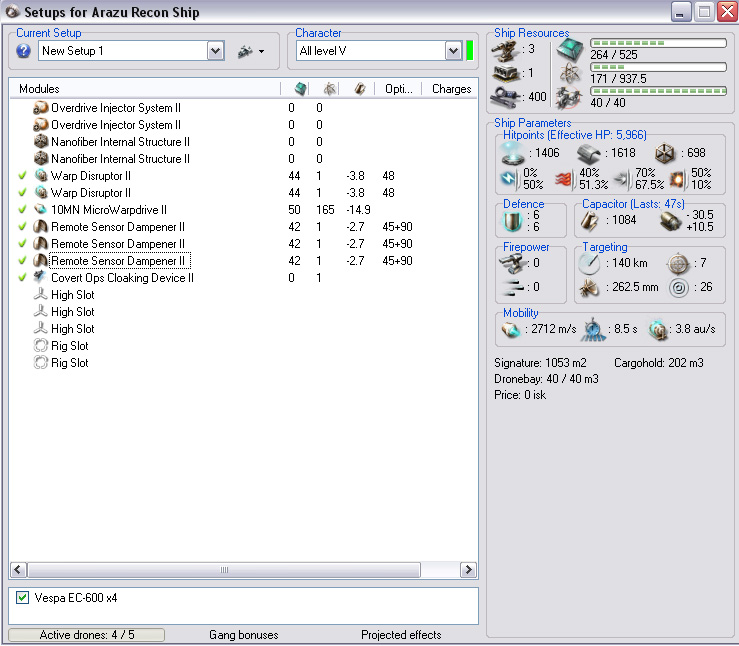This screenshot has width=739, height=646.
Task: Click the Defence shield icon
Action: [x=512, y=221]
